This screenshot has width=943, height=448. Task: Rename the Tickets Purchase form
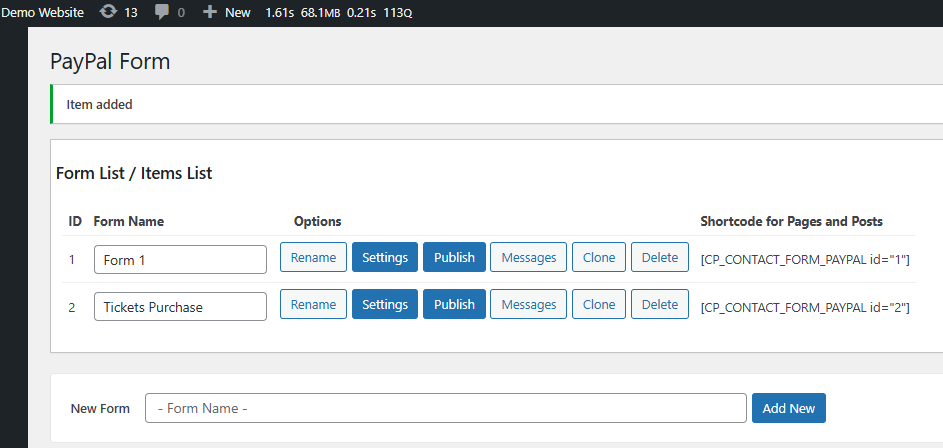point(313,304)
